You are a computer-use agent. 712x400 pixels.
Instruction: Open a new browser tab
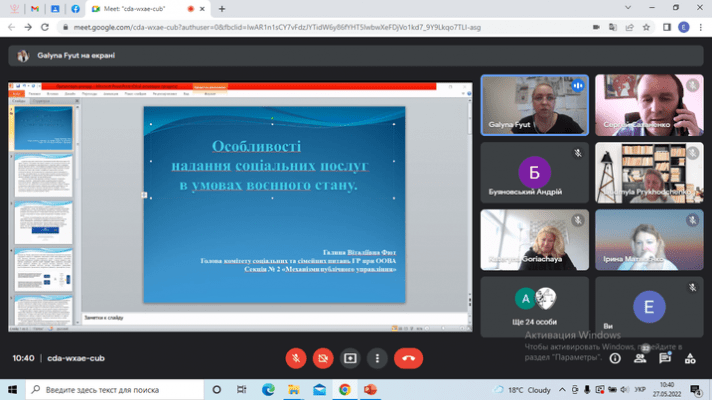[x=222, y=9]
